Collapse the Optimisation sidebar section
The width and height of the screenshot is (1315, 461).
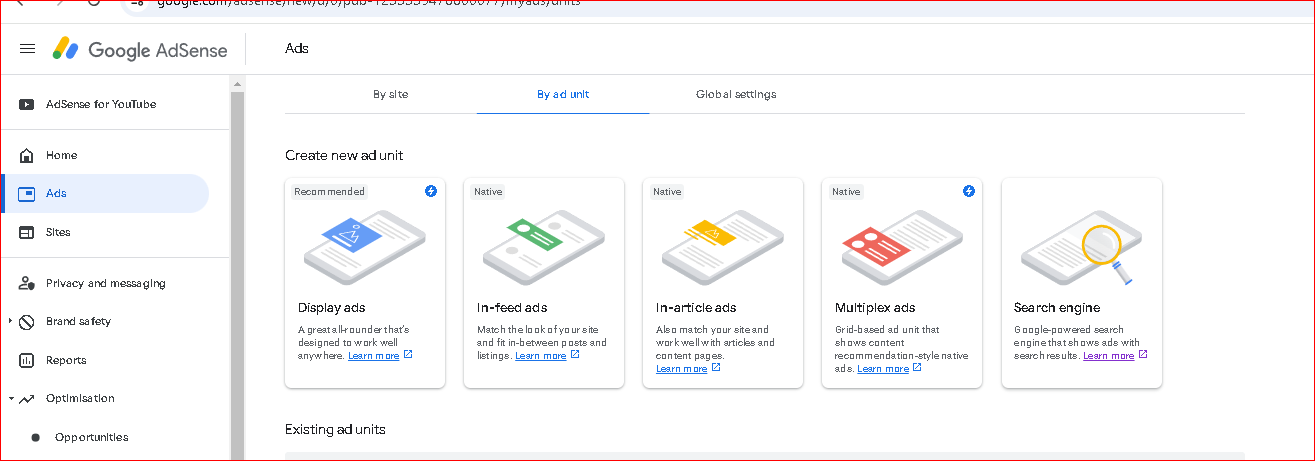coord(10,398)
